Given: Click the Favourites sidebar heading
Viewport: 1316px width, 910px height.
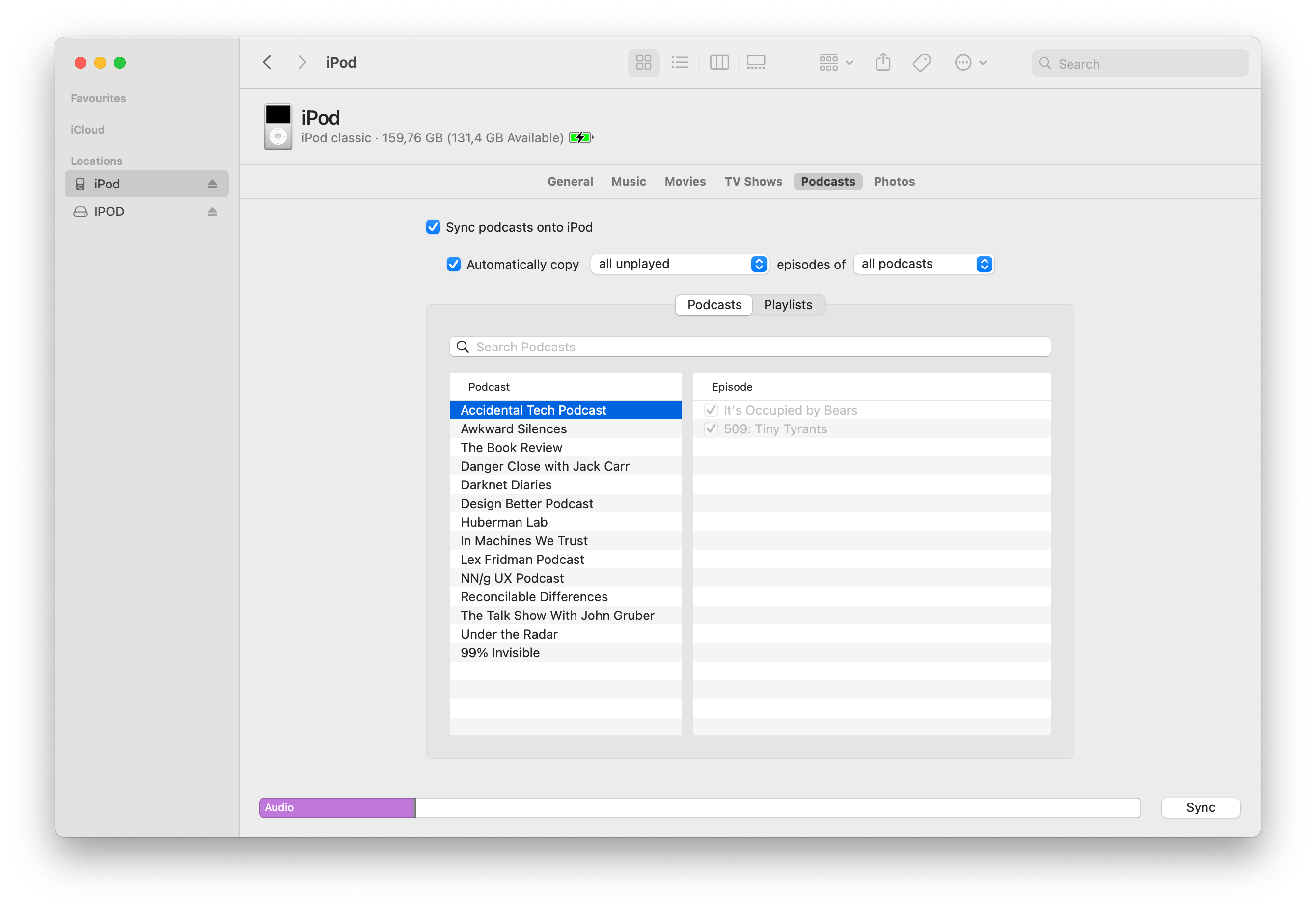Looking at the screenshot, I should tap(98, 98).
